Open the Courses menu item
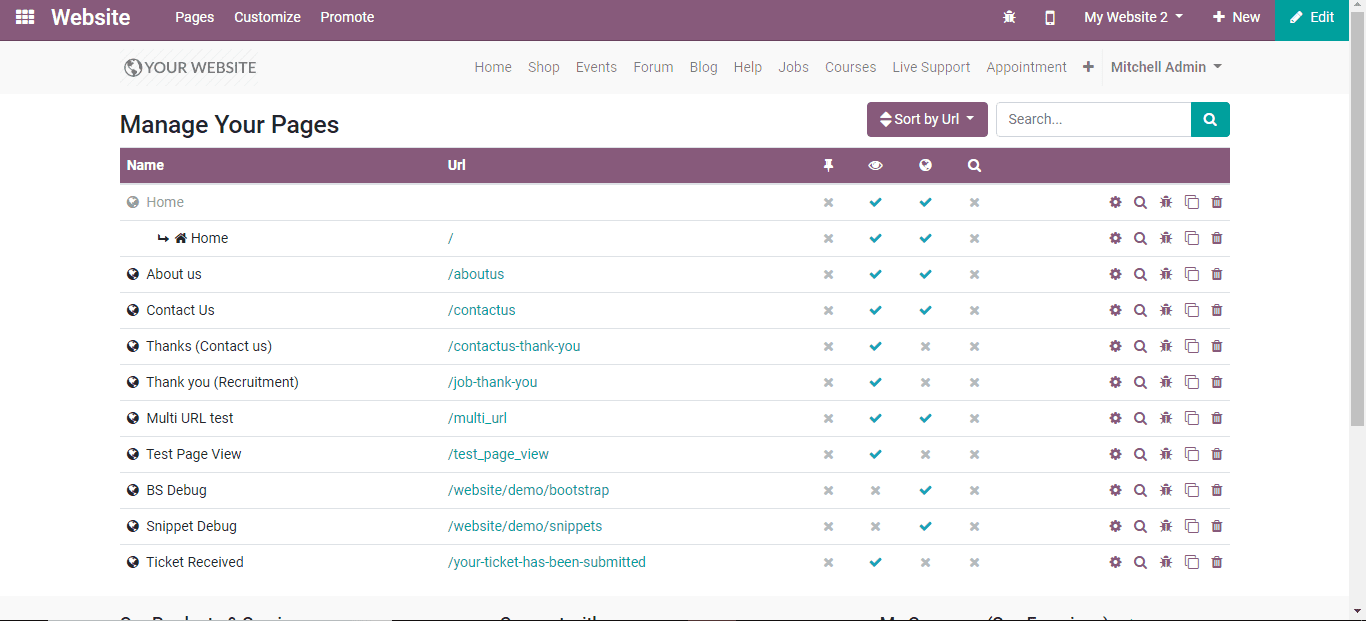 (x=851, y=67)
